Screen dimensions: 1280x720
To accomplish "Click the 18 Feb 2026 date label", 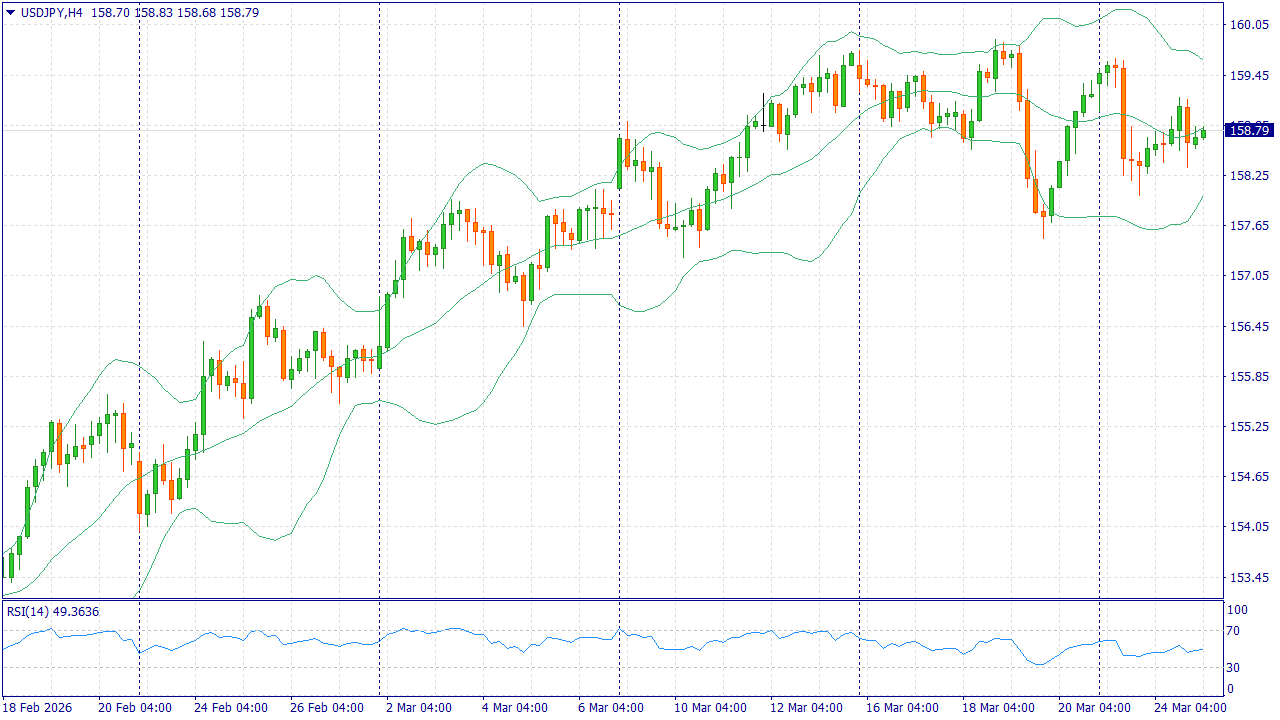I will click(38, 708).
